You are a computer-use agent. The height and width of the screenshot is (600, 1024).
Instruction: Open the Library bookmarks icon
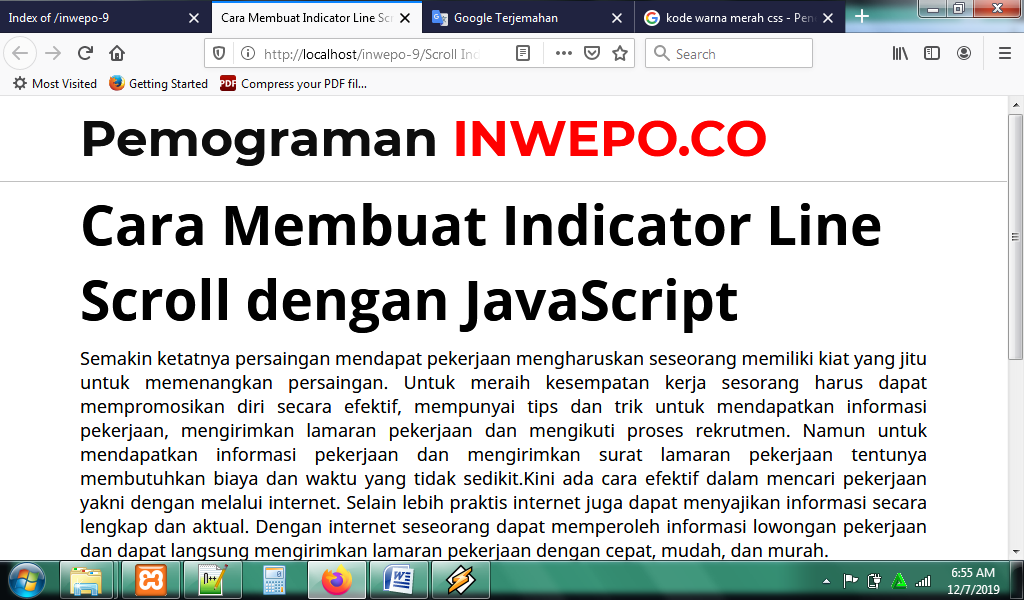[900, 54]
